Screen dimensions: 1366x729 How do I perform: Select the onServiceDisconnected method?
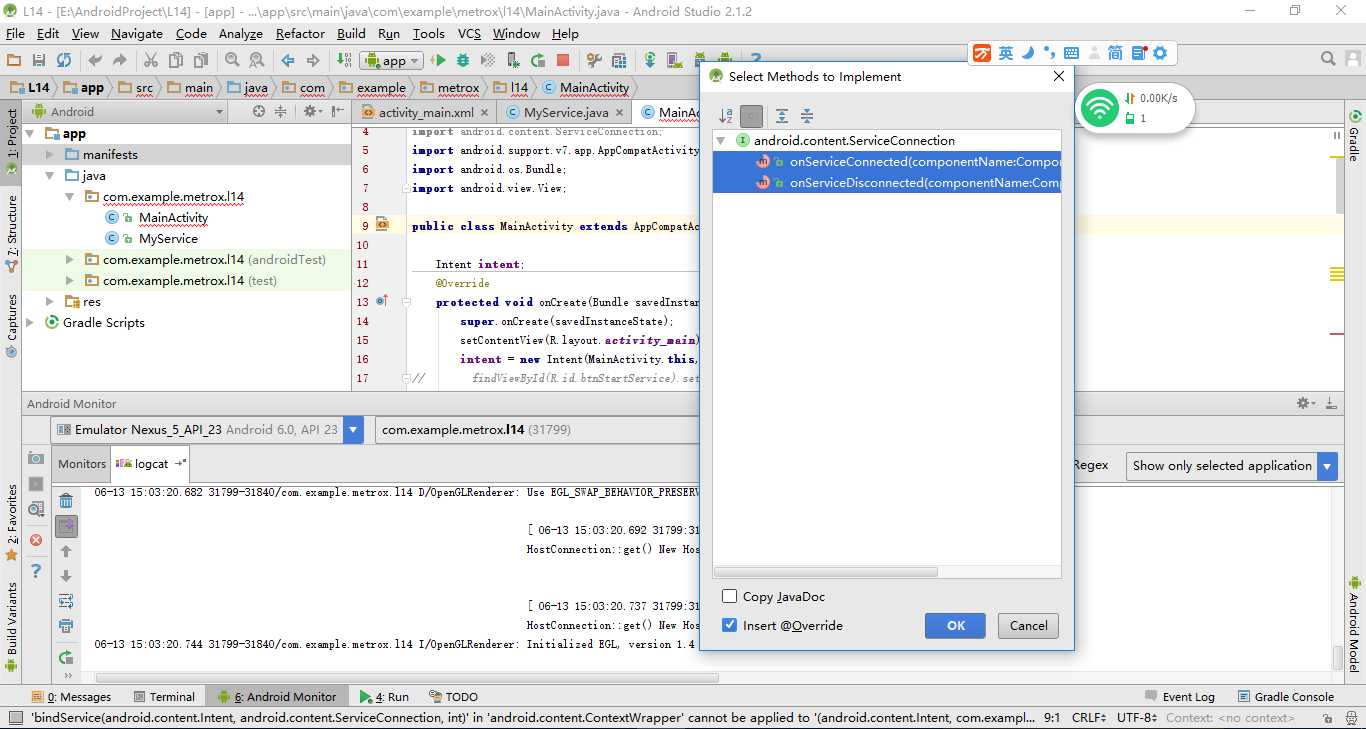[x=887, y=183]
